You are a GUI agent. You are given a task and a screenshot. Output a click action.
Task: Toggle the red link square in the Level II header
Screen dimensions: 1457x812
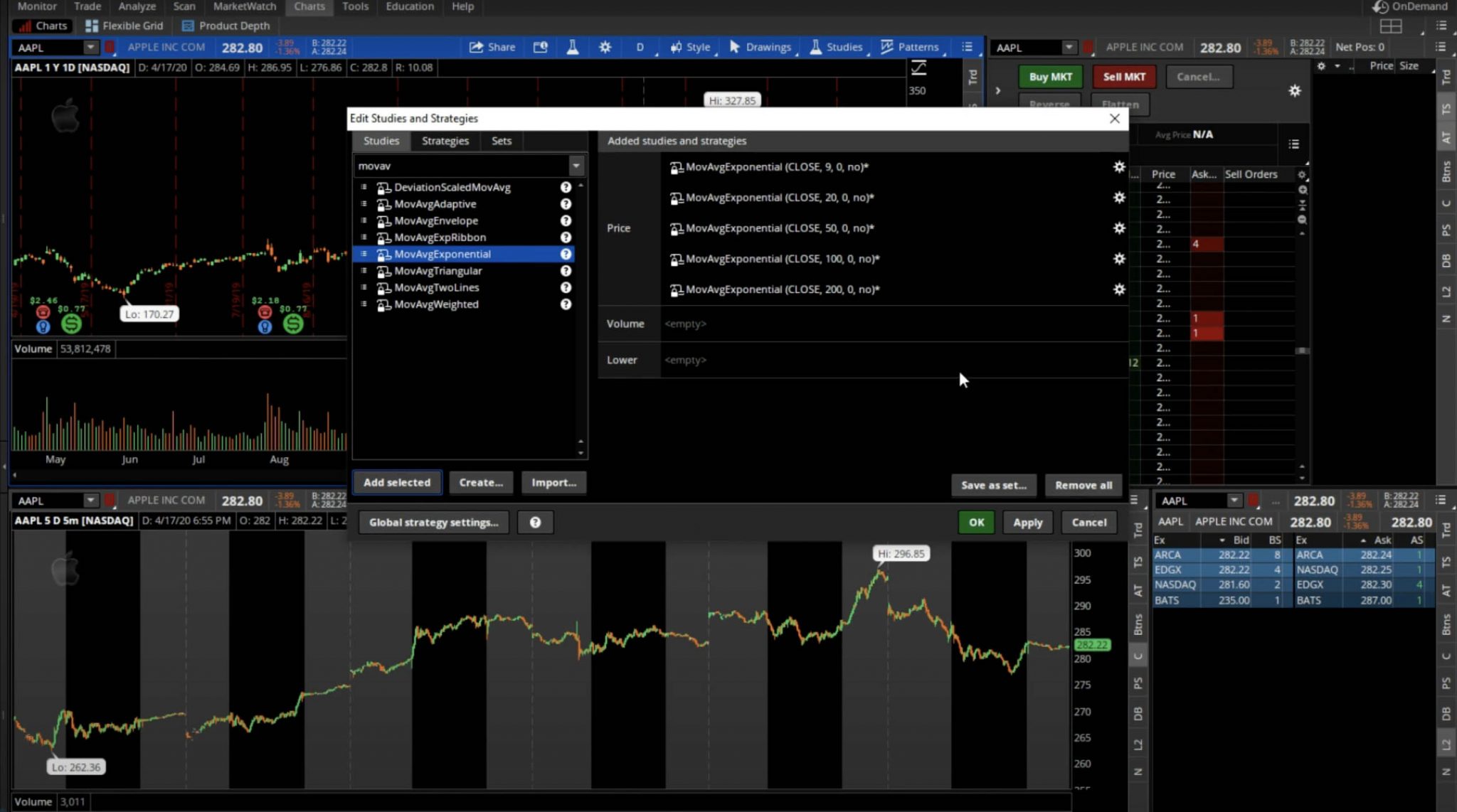coord(1254,501)
